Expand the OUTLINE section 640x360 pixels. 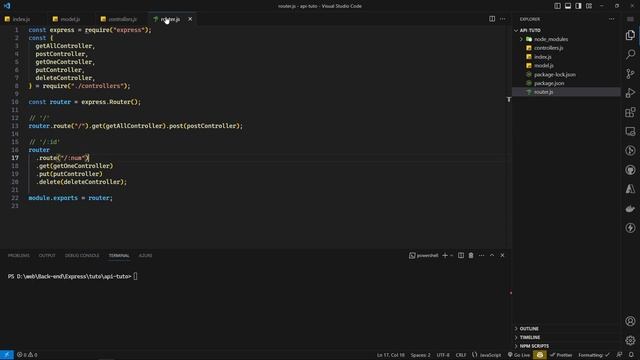pyautogui.click(x=567, y=329)
